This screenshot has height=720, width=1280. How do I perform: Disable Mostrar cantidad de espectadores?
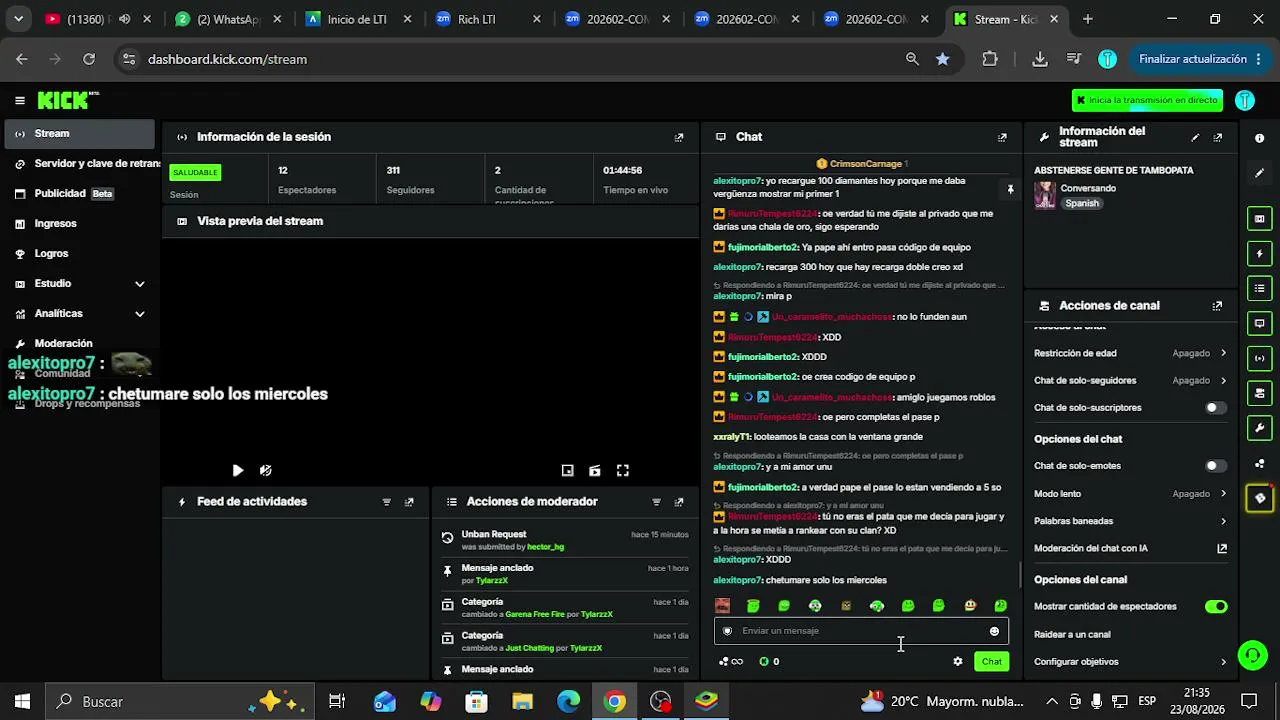[x=1215, y=607]
